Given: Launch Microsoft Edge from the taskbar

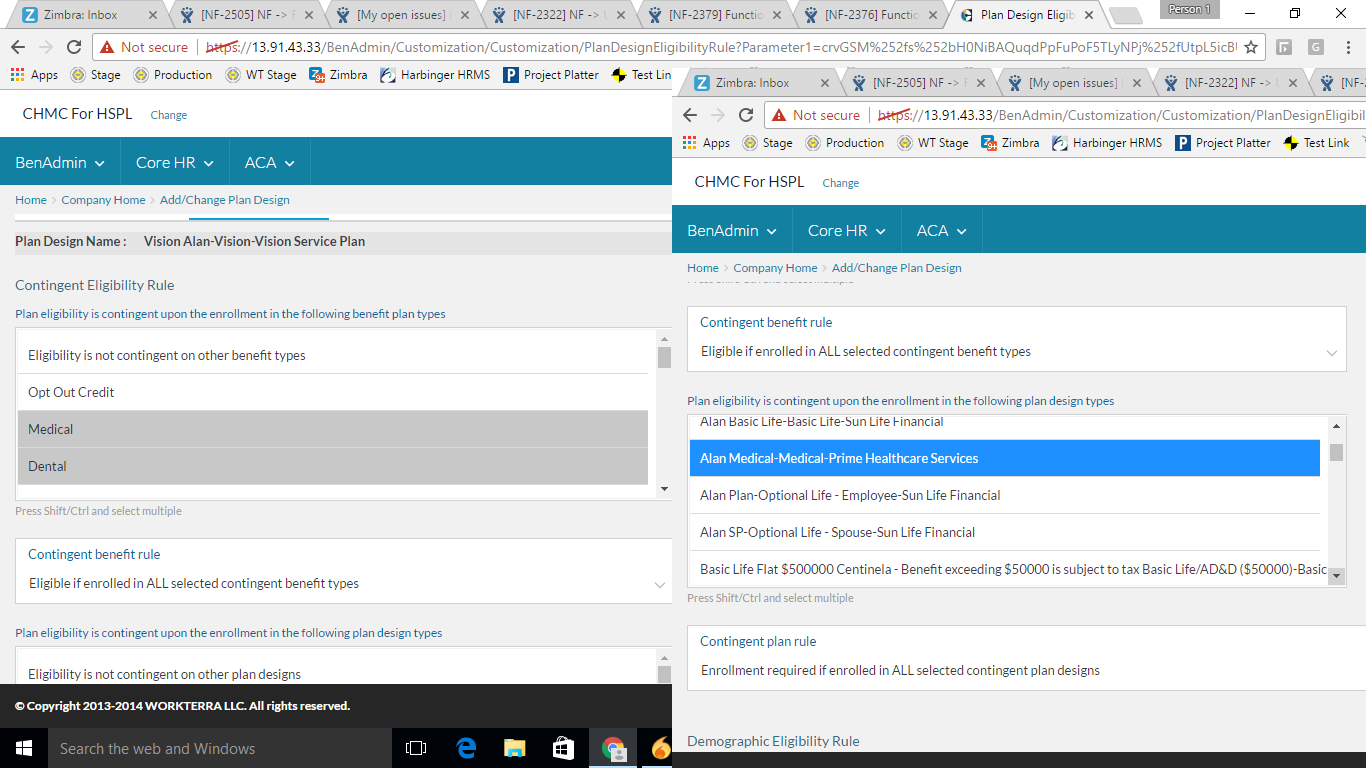Looking at the screenshot, I should point(466,748).
